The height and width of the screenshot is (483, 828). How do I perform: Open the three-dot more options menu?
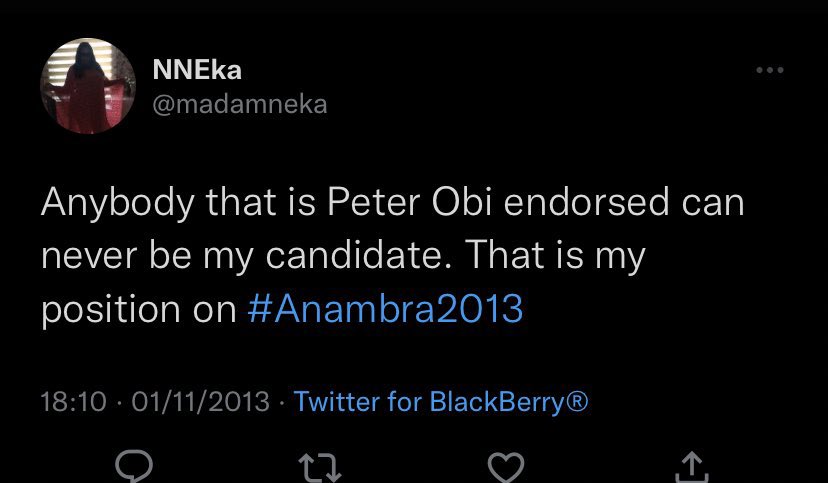[769, 71]
